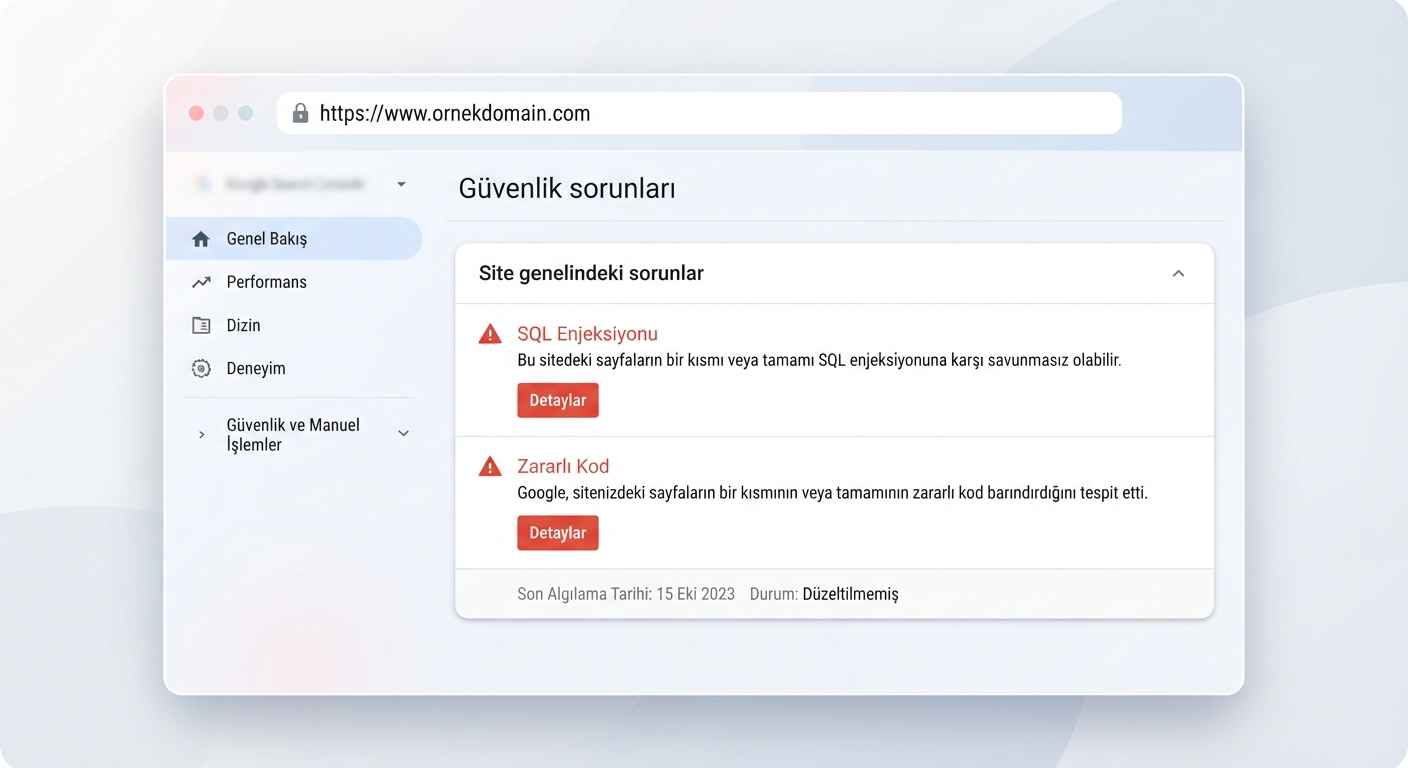Viewport: 1408px width, 768px height.
Task: Select Genel Bakış in sidebar
Action: pos(294,239)
